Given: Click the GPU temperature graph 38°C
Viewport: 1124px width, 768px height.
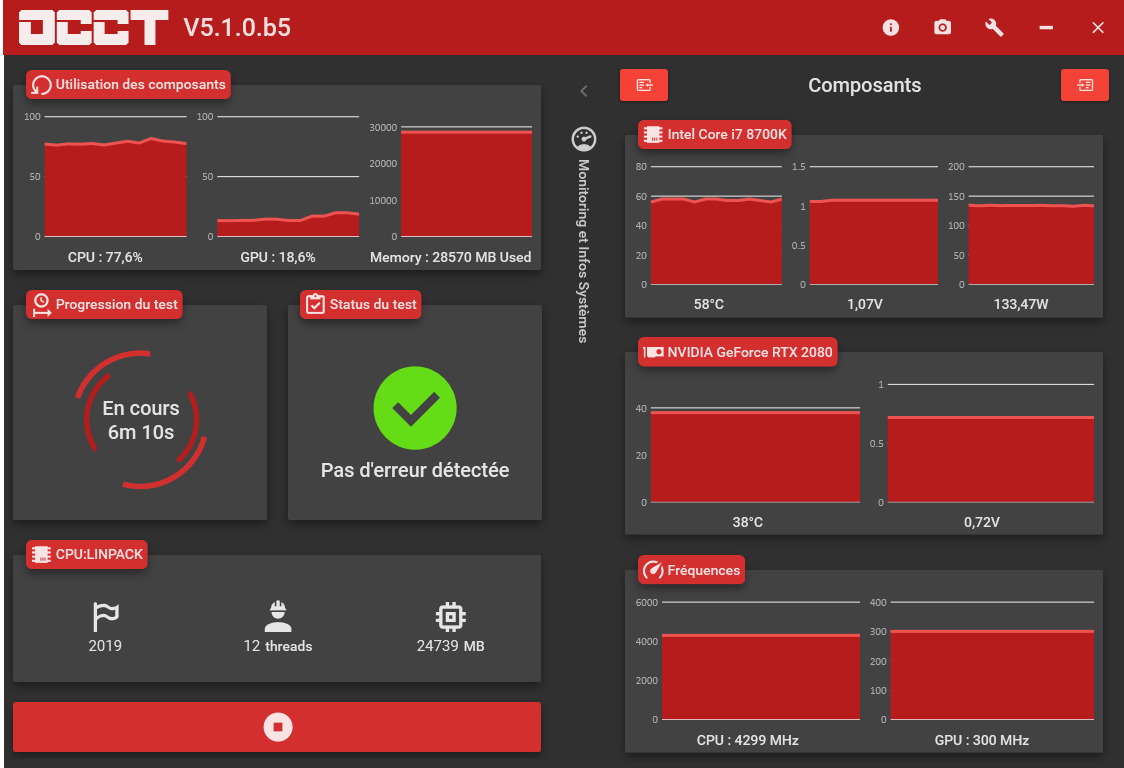Looking at the screenshot, I should pyautogui.click(x=755, y=455).
